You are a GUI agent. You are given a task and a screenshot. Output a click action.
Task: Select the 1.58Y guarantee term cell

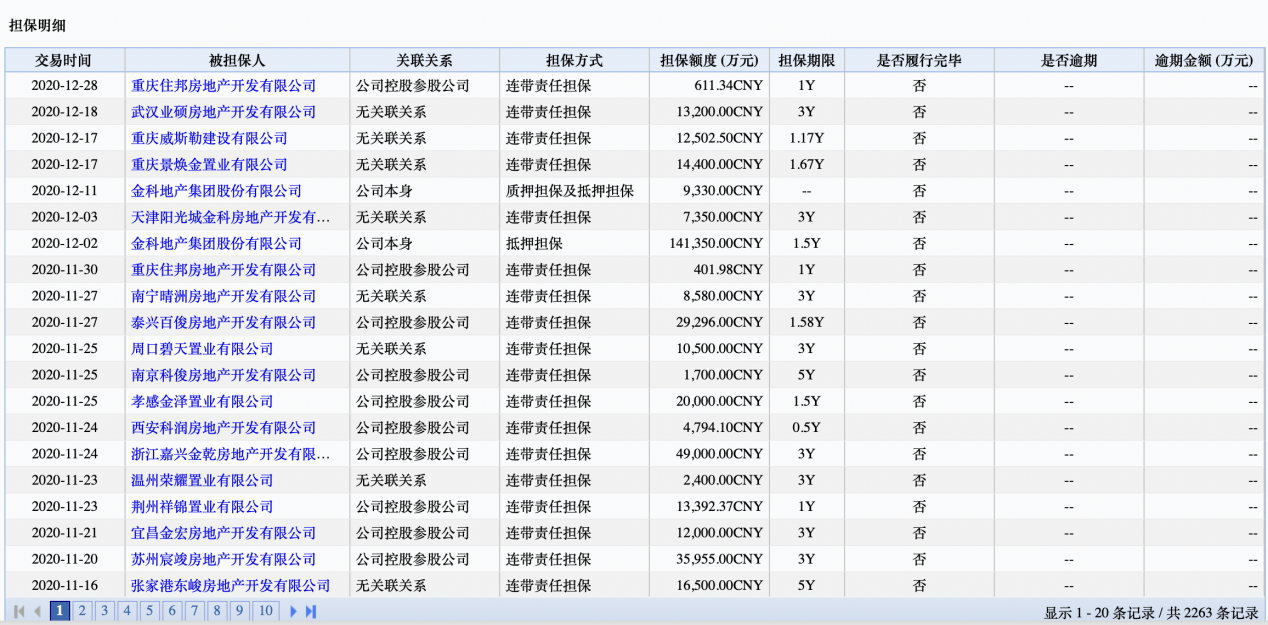pyautogui.click(x=807, y=322)
